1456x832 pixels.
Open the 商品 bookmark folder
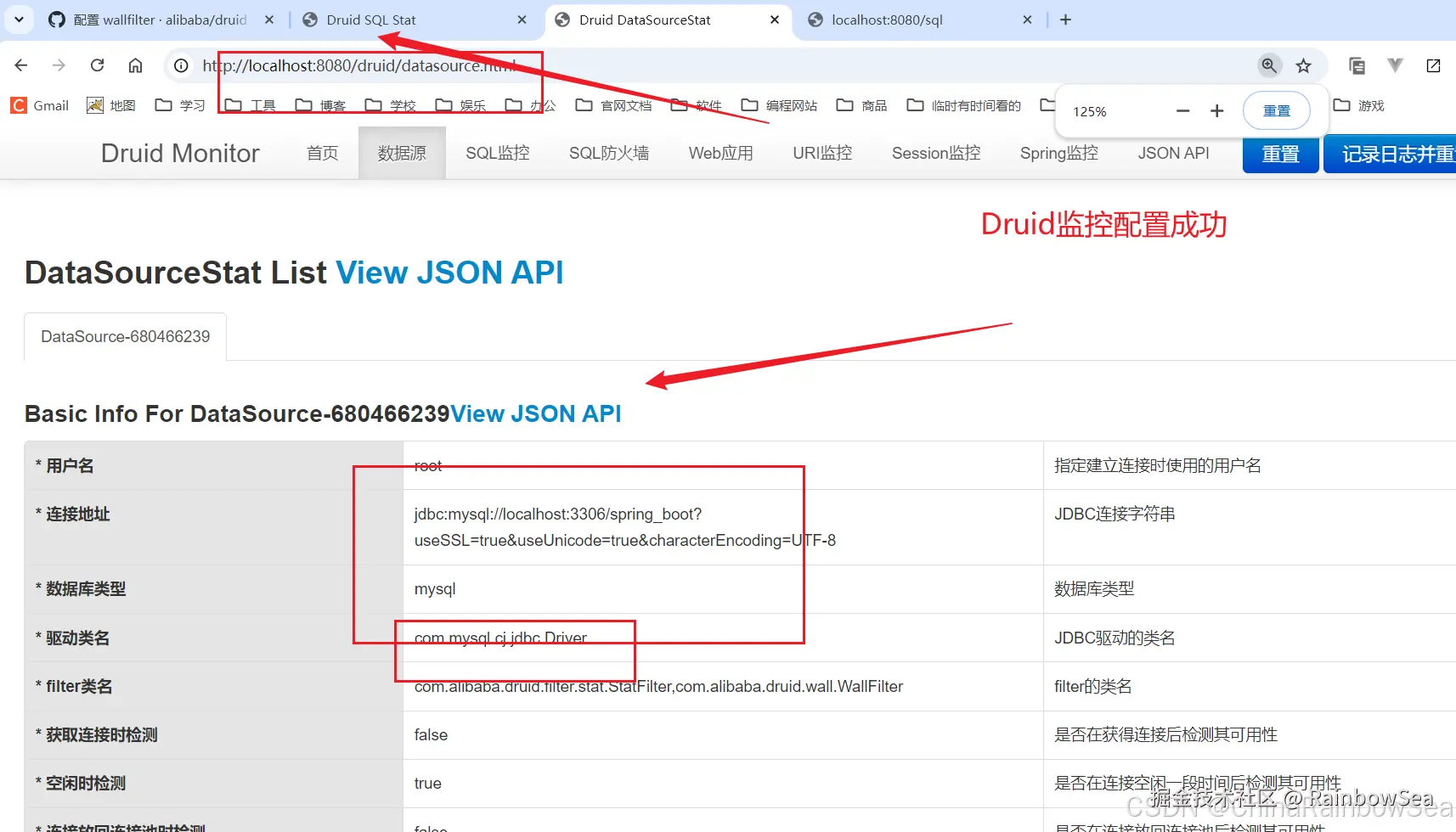[861, 105]
